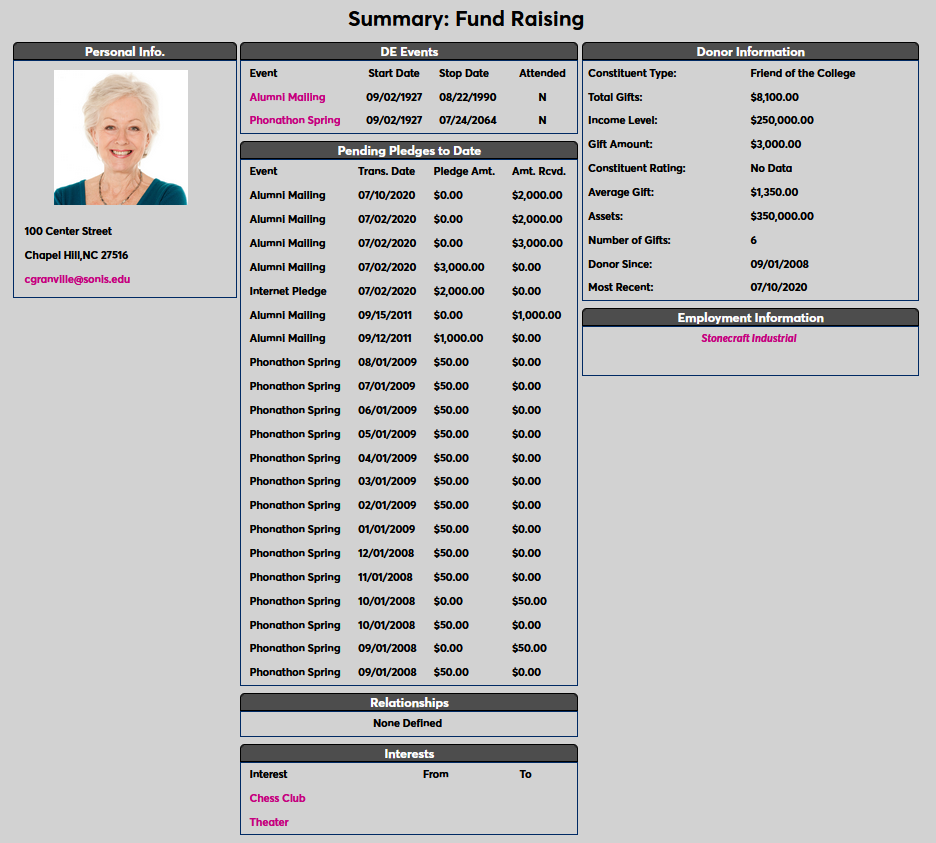Open the Phonathon Spring event link
The height and width of the screenshot is (843, 936).
[x=295, y=120]
